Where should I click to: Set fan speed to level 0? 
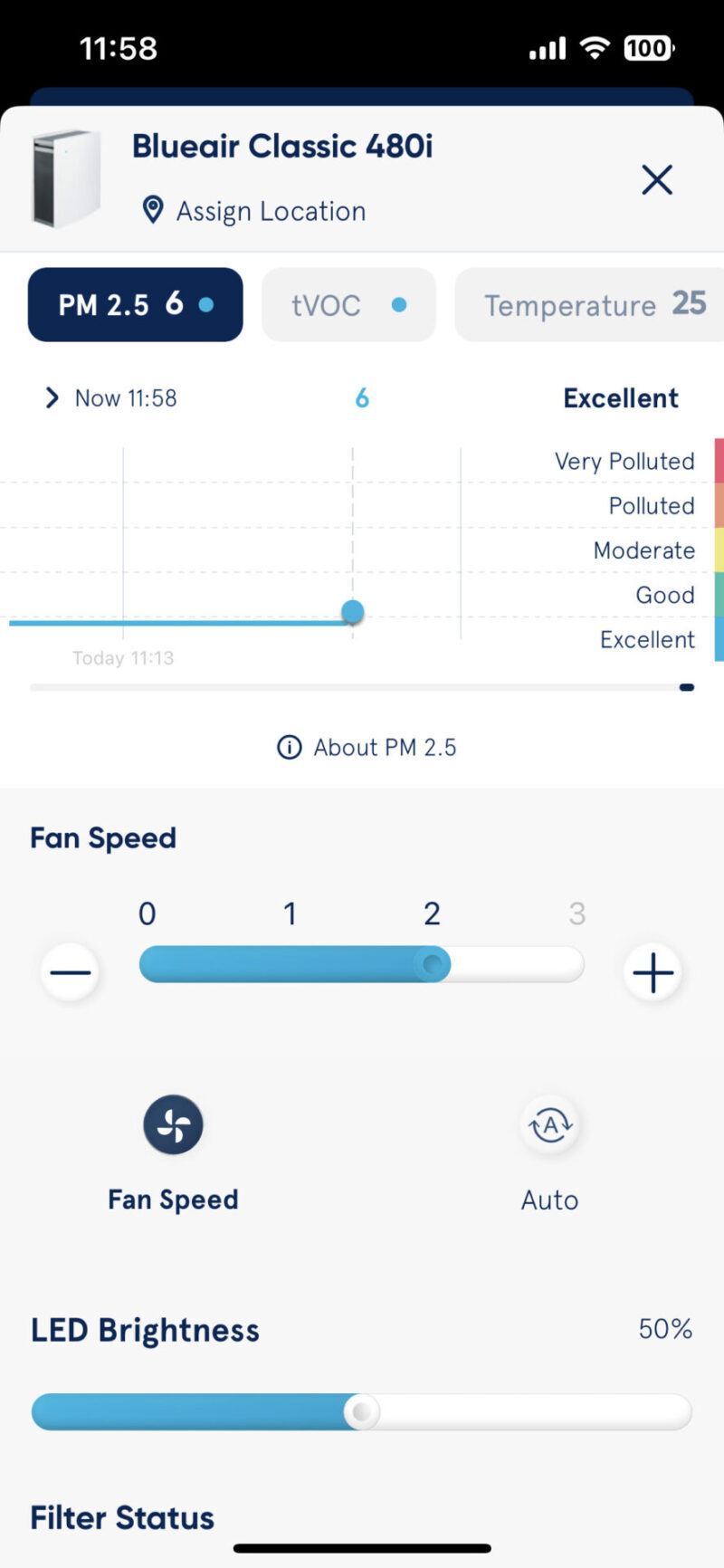tap(147, 913)
